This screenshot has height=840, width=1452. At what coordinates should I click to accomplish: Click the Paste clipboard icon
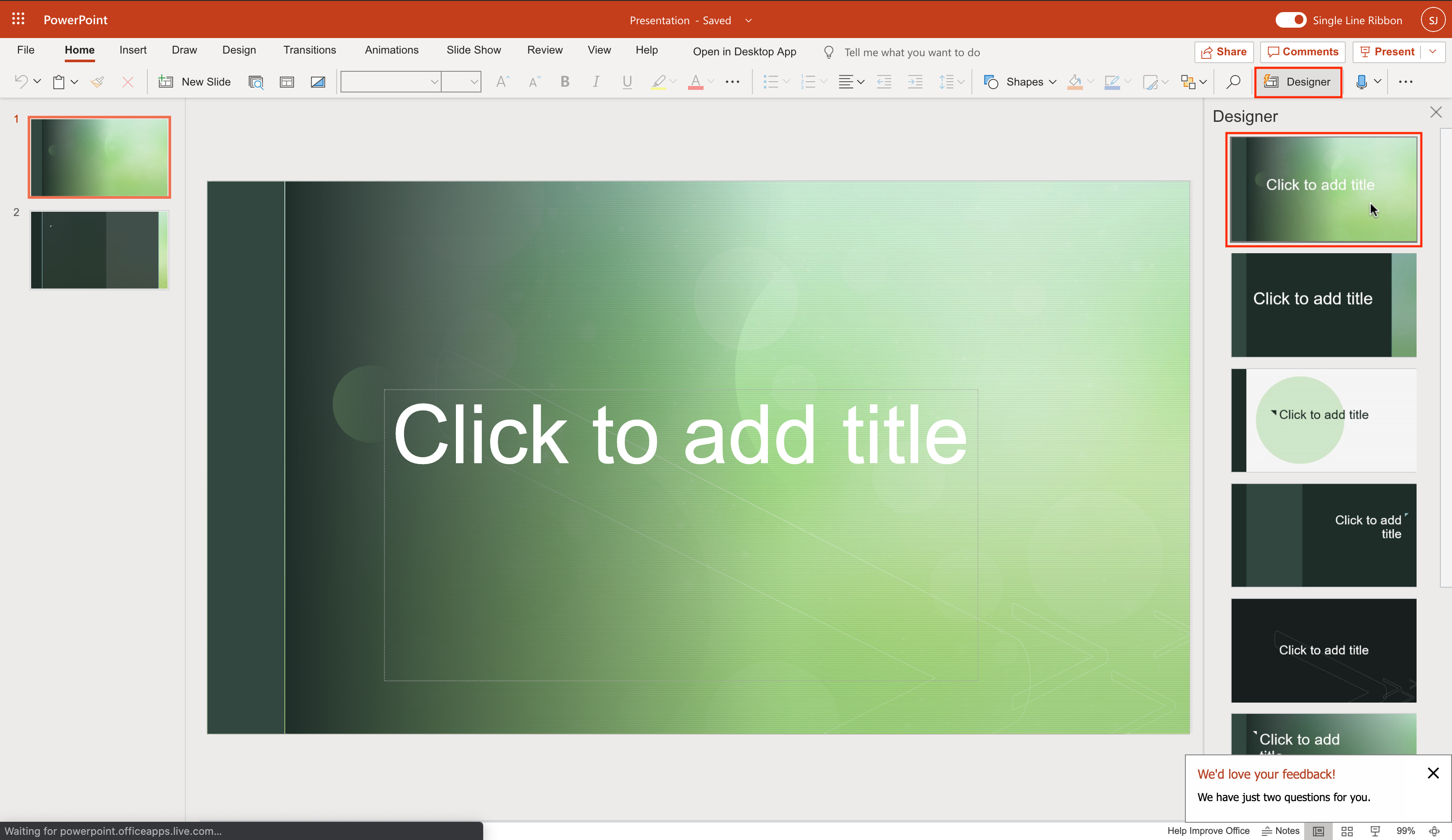coord(59,82)
